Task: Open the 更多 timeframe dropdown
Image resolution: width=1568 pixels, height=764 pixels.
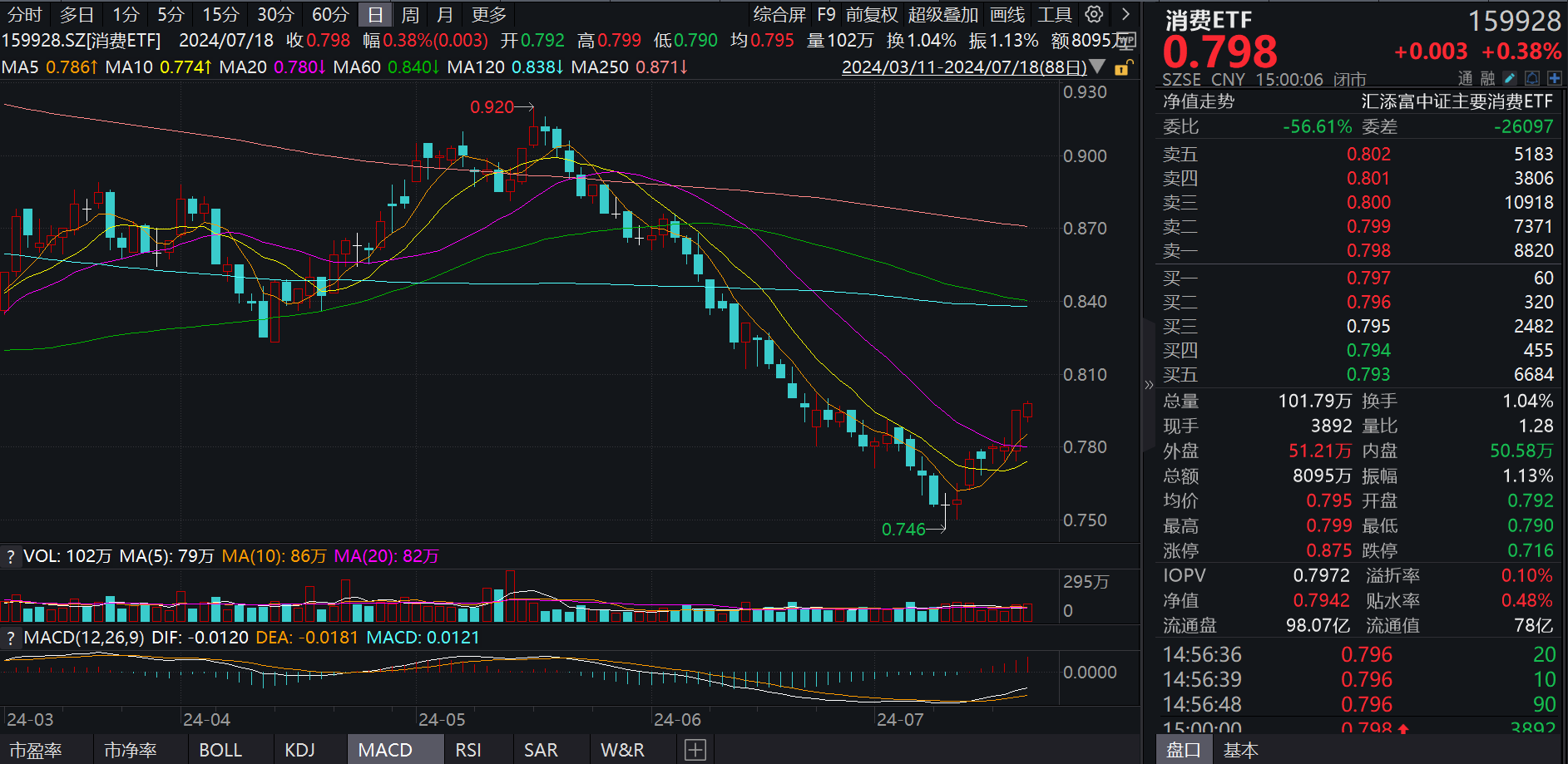Action: (487, 14)
